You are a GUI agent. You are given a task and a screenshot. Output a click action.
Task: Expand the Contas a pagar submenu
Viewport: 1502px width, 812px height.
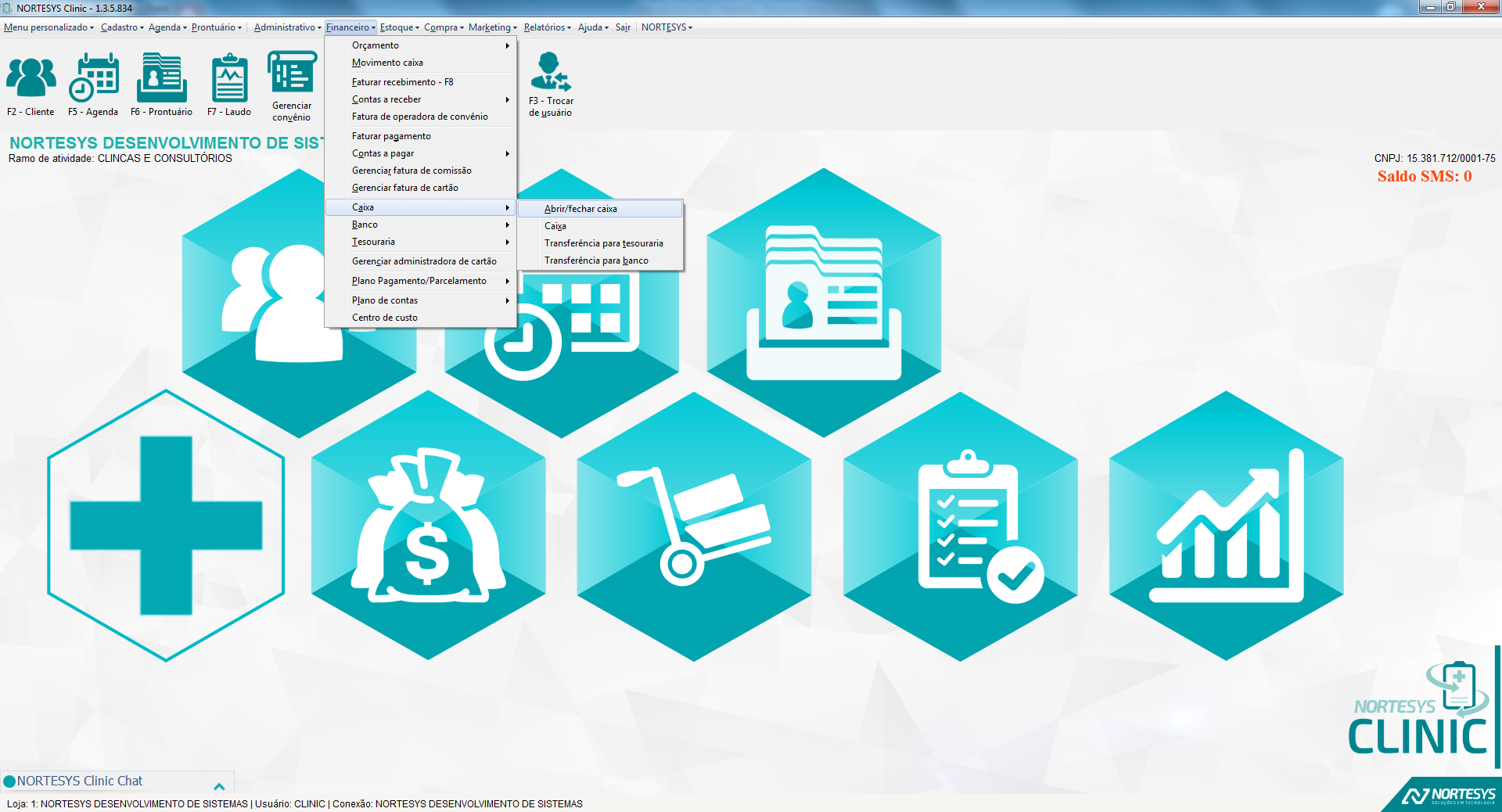pyautogui.click(x=421, y=153)
